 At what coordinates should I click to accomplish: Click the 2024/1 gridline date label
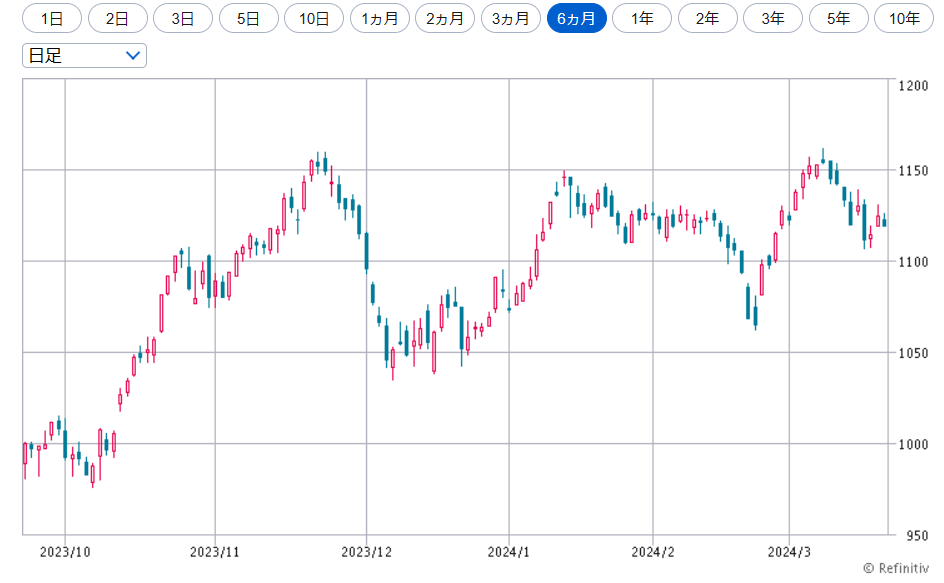[509, 551]
